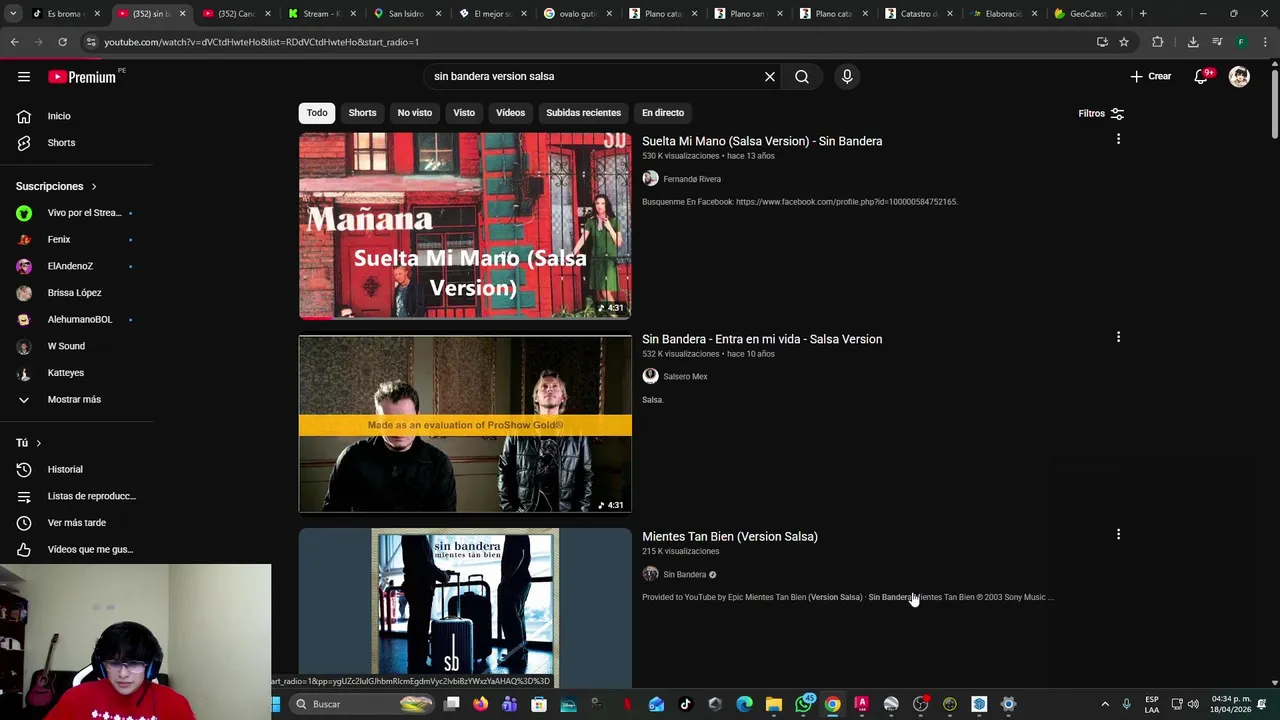Open Chrome three-dot menu
The image size is (1280, 720).
click(1265, 42)
